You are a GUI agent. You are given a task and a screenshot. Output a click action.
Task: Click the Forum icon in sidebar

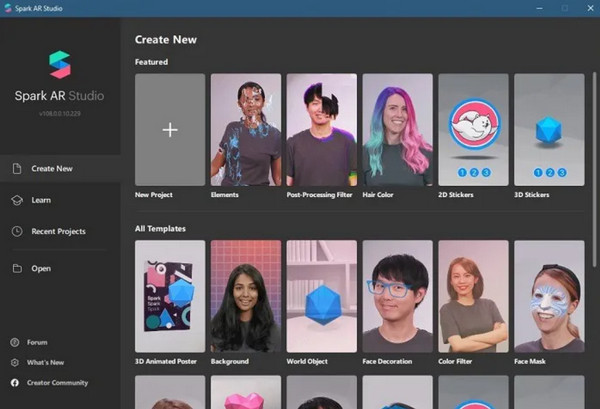click(x=15, y=342)
